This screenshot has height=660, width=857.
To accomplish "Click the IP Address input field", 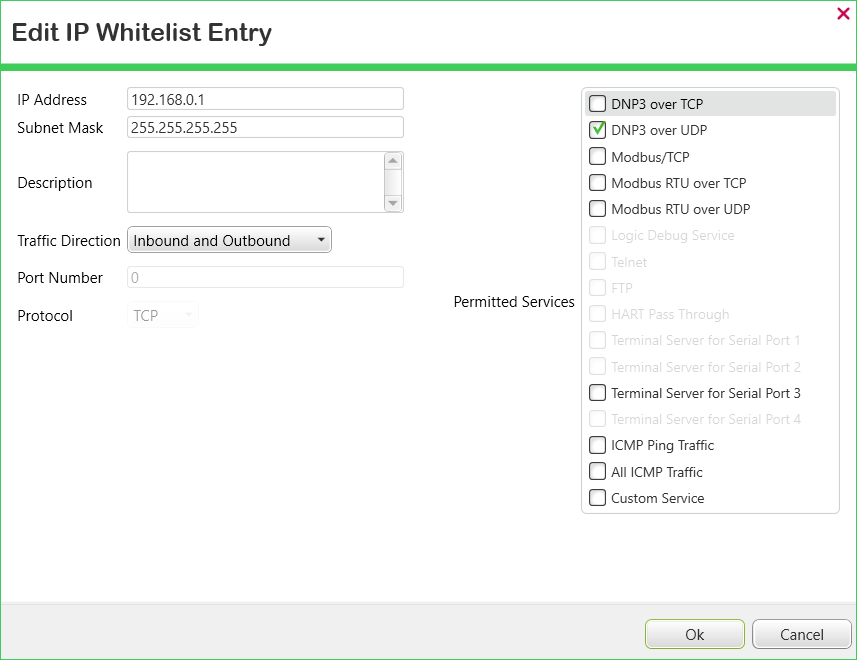I will (266, 99).
